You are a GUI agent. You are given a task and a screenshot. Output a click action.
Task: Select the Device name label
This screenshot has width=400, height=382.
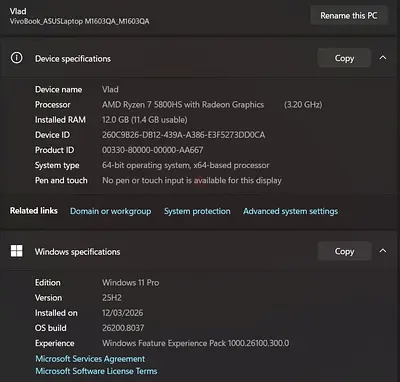tap(58, 90)
